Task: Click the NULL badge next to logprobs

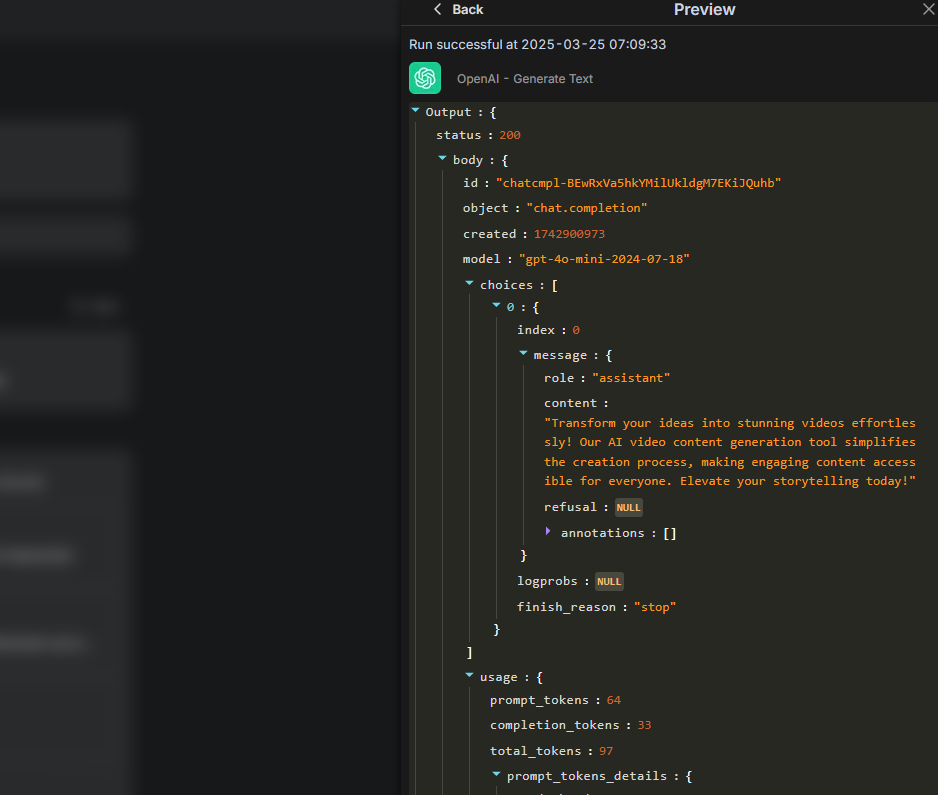Action: click(609, 581)
